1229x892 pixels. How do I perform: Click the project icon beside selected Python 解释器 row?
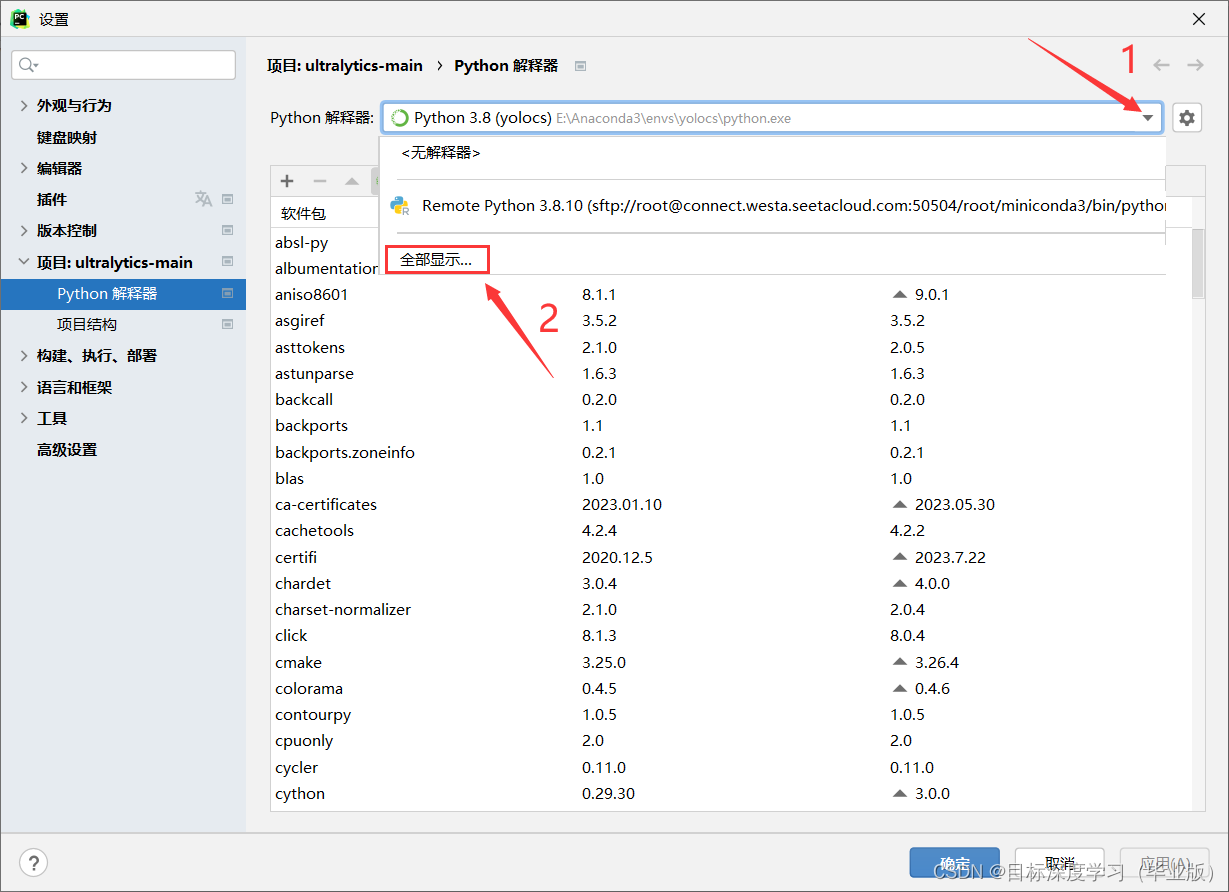tap(227, 293)
